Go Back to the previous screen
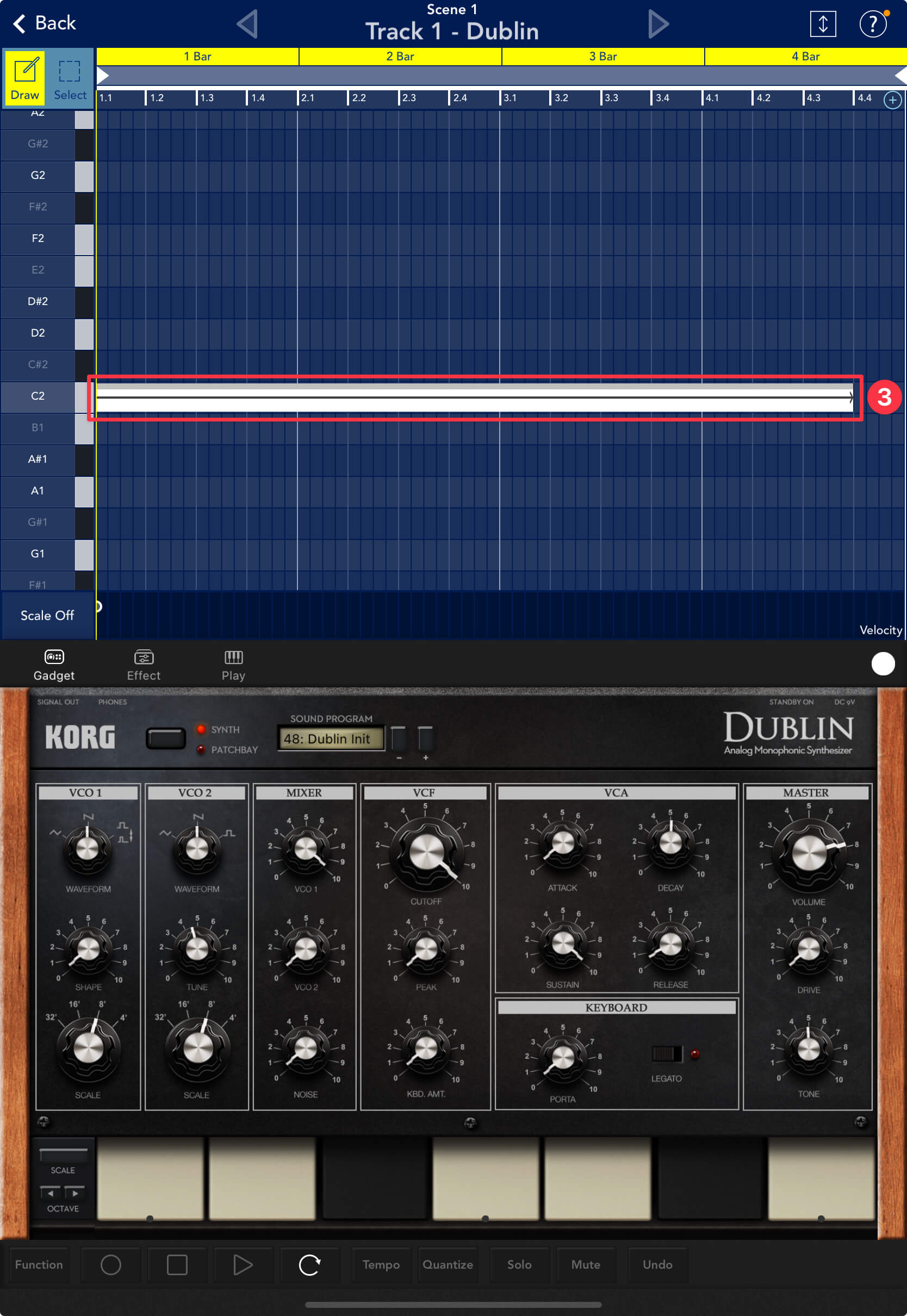The height and width of the screenshot is (1316, 907). pos(45,23)
